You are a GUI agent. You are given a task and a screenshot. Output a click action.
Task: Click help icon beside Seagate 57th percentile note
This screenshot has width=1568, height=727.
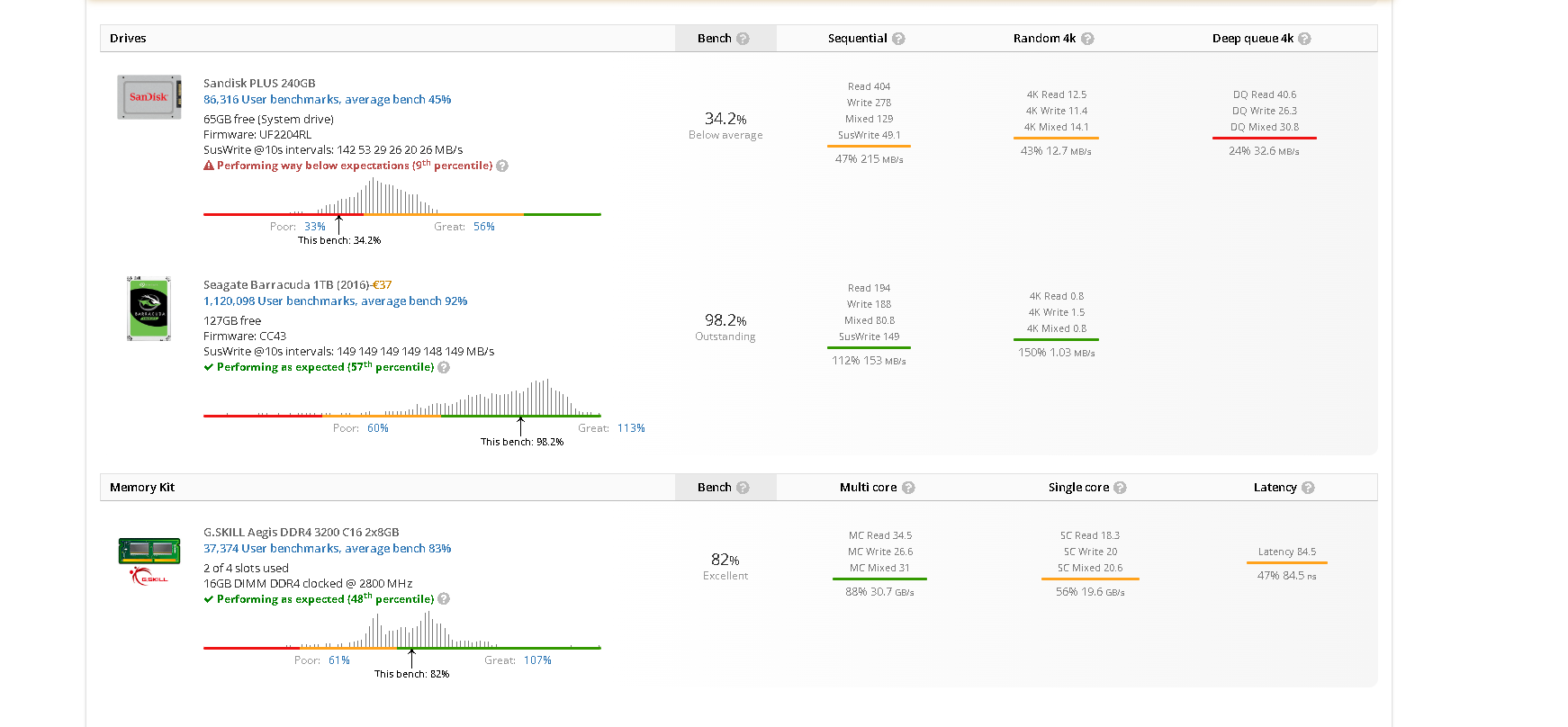(x=444, y=367)
